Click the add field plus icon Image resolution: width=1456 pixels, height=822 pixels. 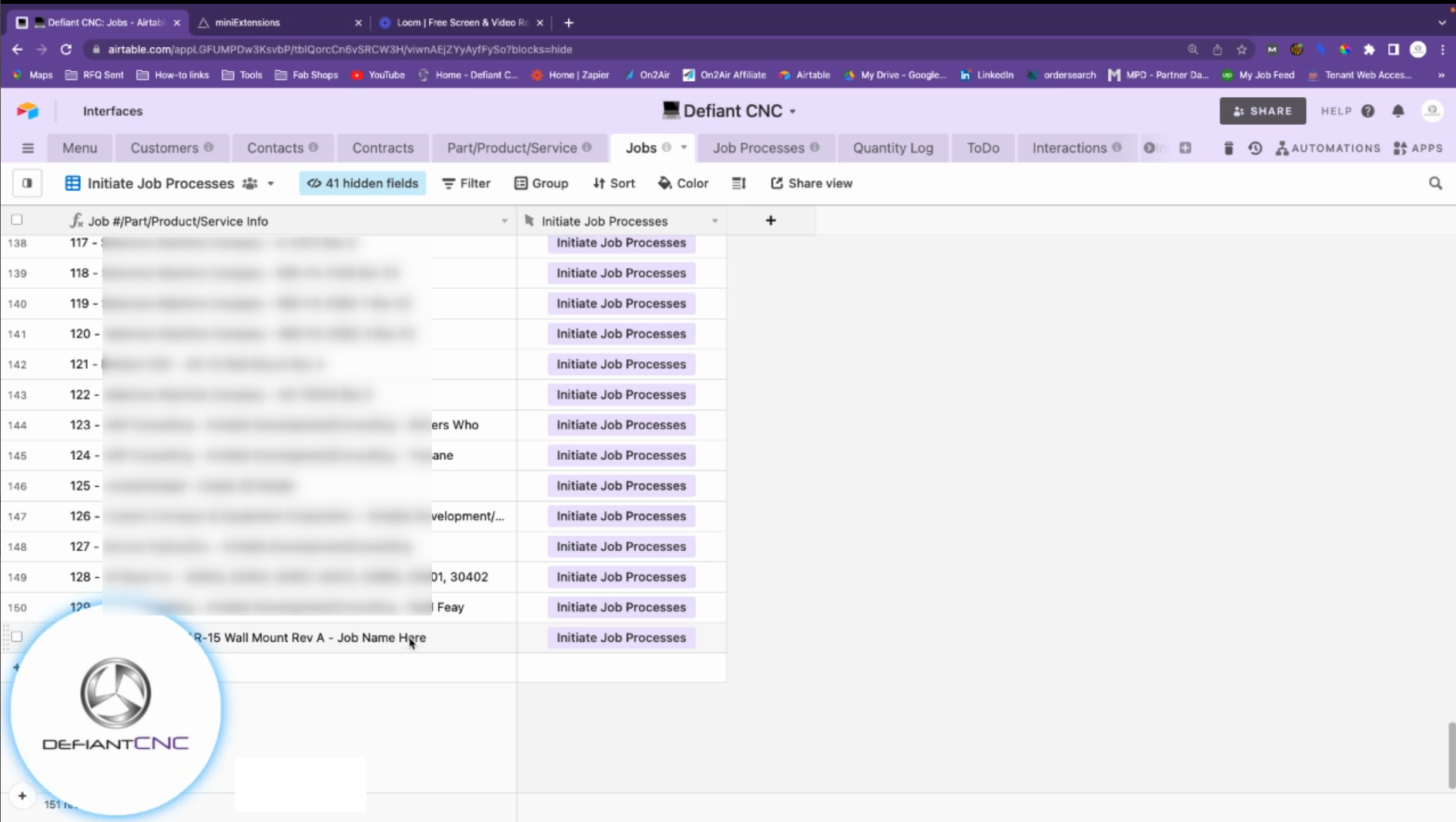(x=770, y=221)
